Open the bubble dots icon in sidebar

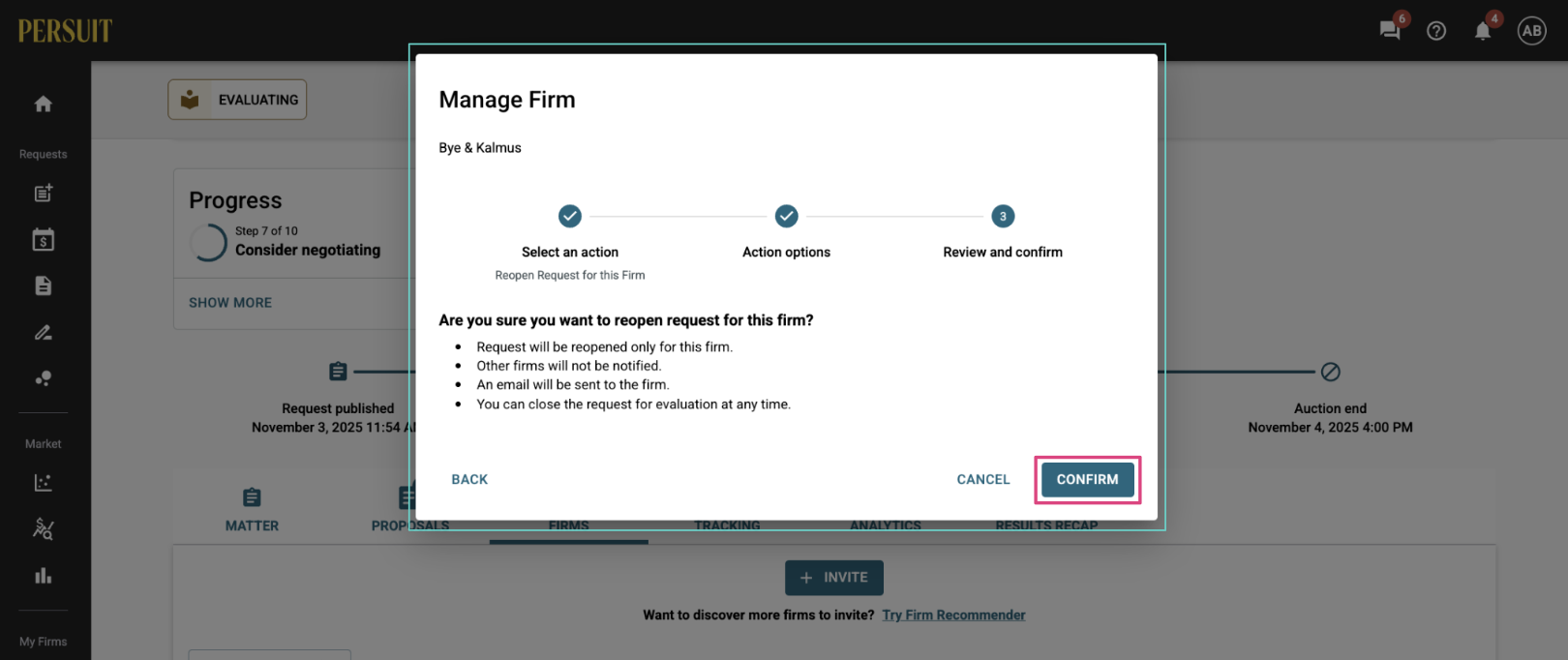tap(44, 378)
